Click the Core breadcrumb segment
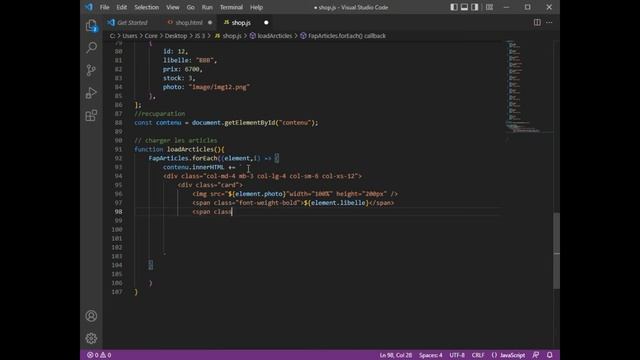 point(151,36)
